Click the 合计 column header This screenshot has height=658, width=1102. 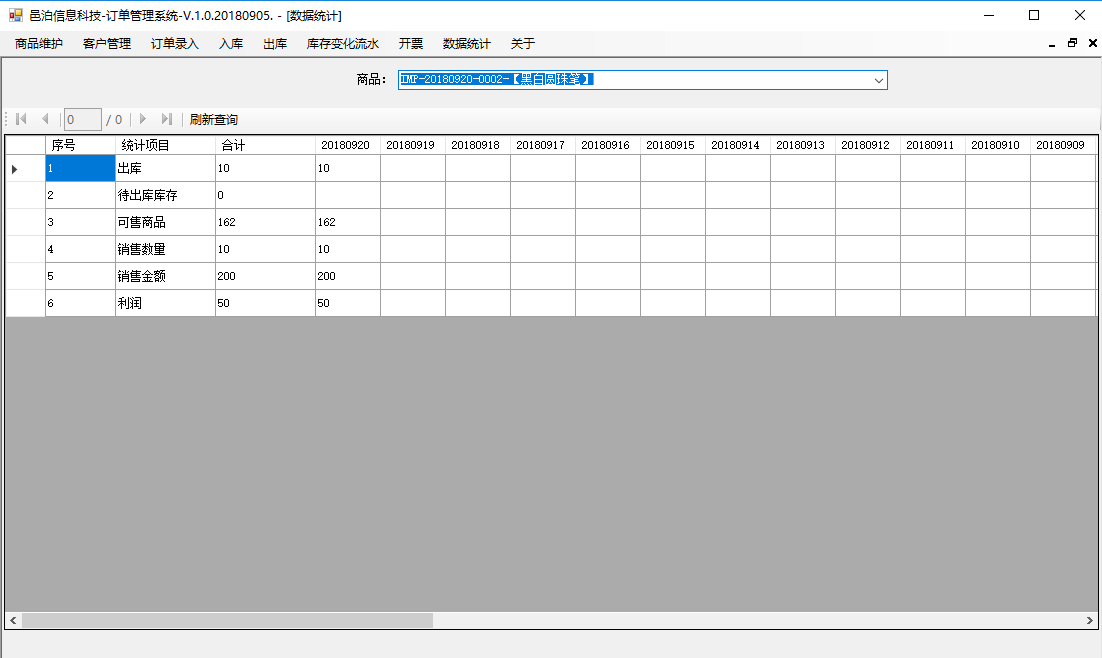[265, 145]
